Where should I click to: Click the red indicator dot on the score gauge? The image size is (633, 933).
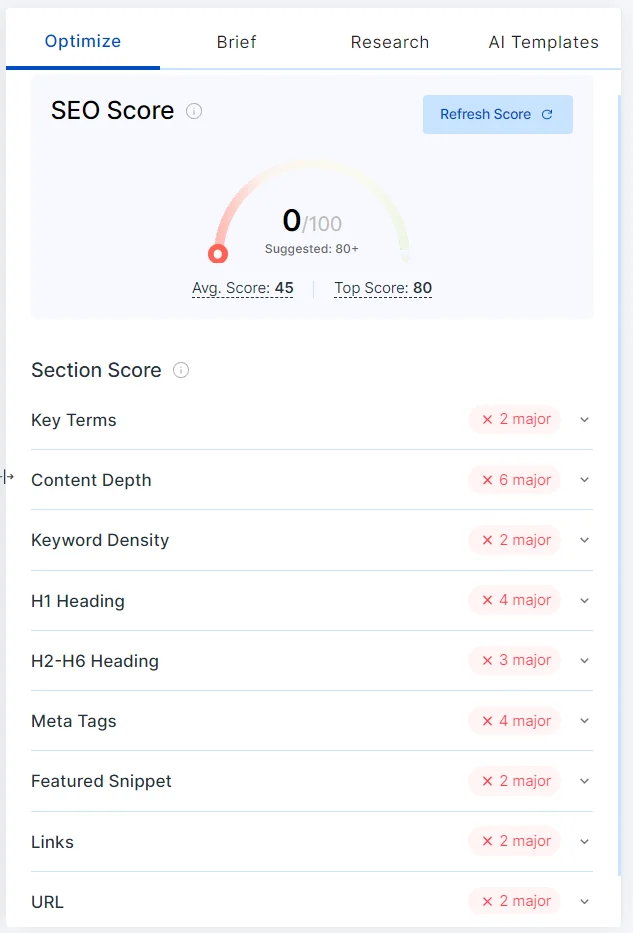pos(218,253)
